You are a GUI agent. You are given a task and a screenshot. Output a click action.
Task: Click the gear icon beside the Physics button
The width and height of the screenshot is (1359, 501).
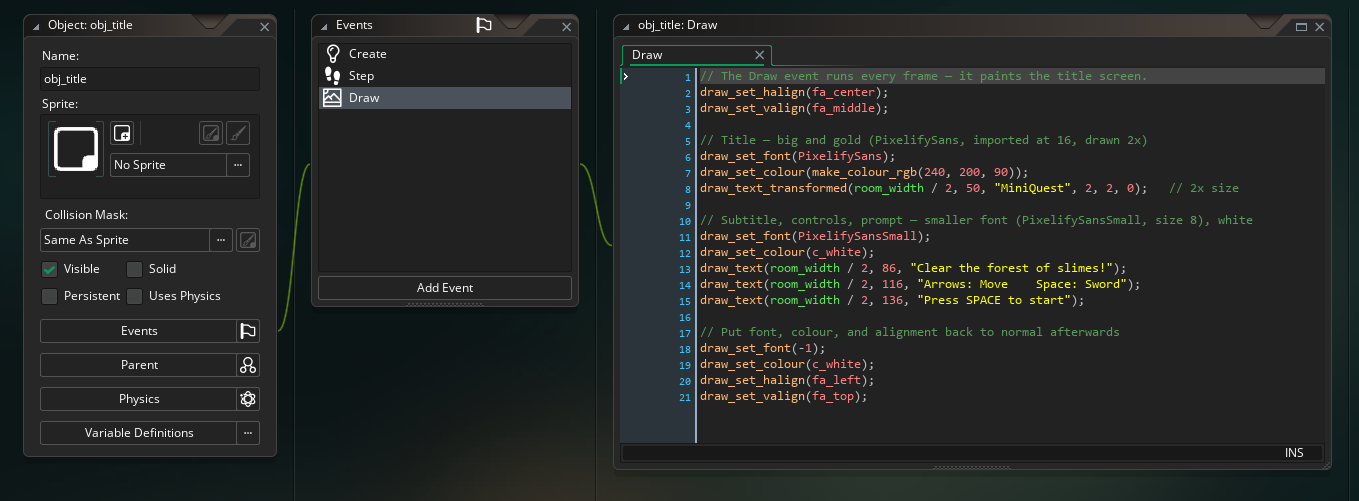pos(248,399)
